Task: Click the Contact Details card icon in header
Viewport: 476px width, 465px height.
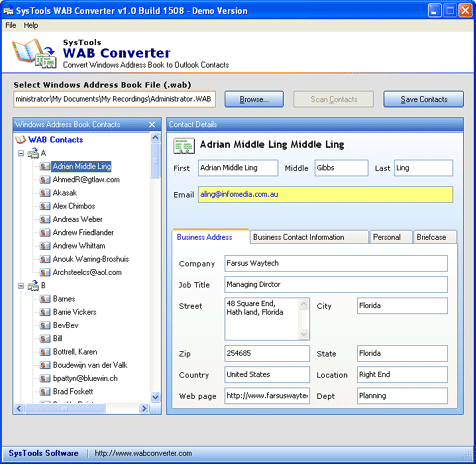Action: click(184, 146)
